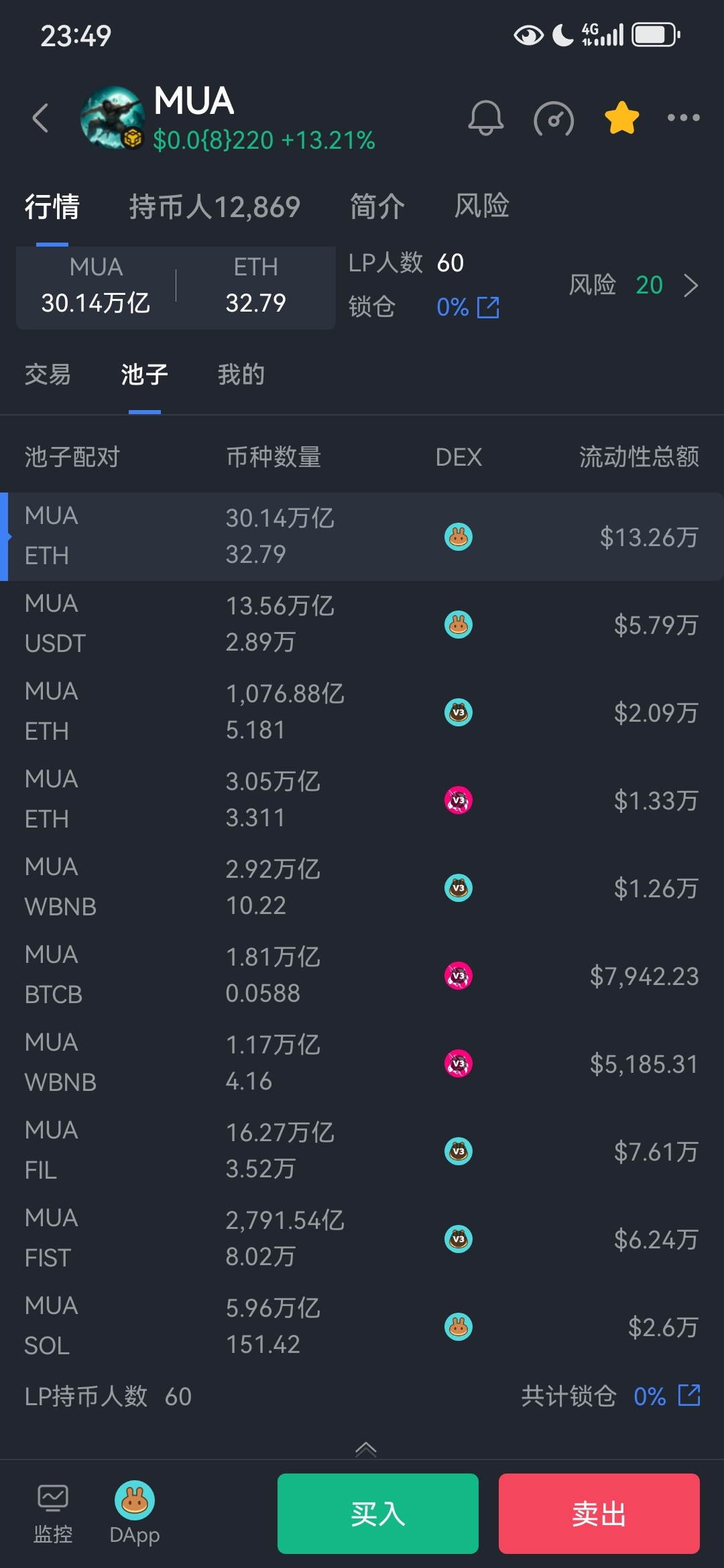This screenshot has width=724, height=1568.
Task: Tap the back arrow icon
Action: tap(41, 118)
